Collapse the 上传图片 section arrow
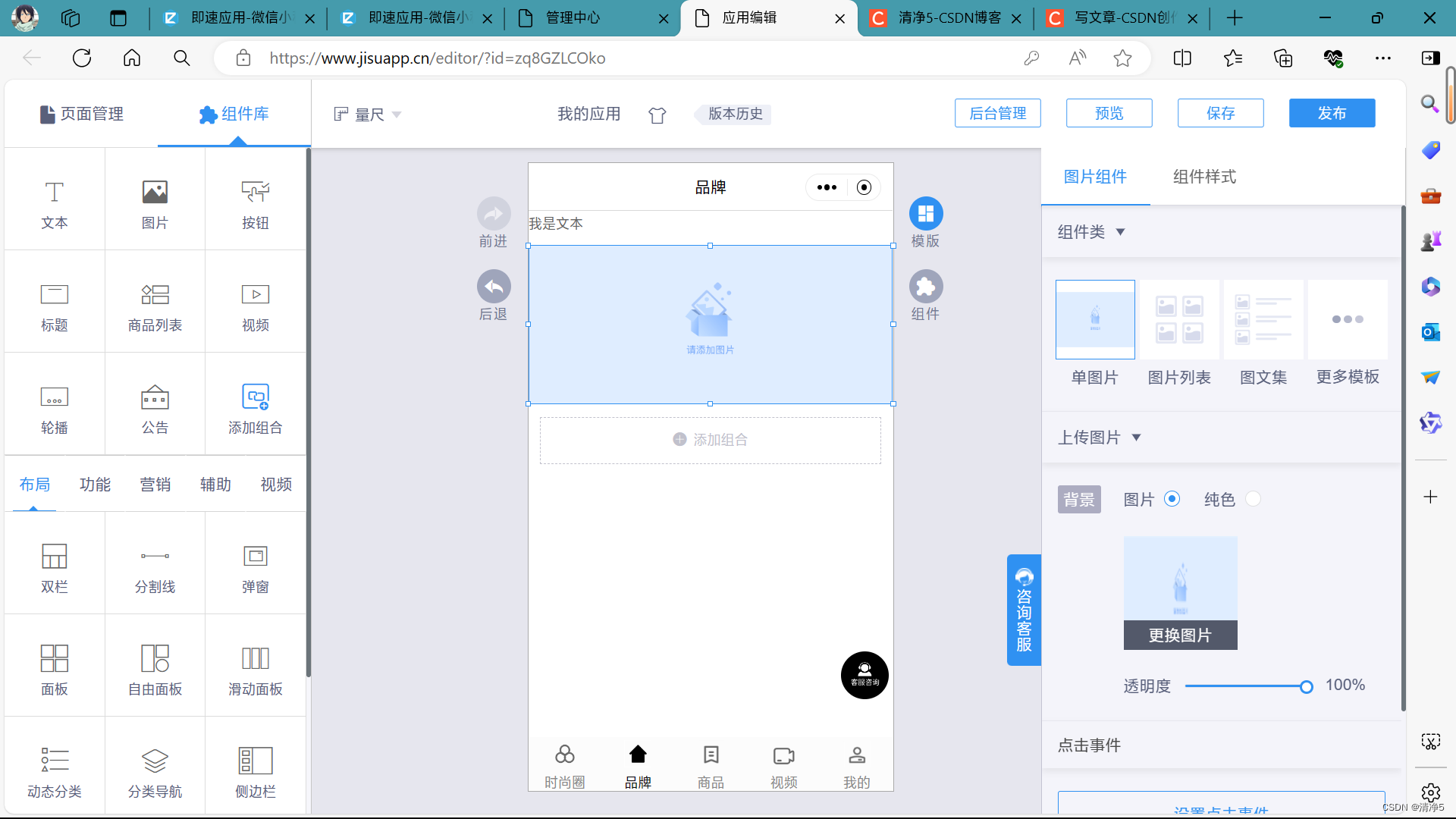The height and width of the screenshot is (819, 1456). pyautogui.click(x=1136, y=438)
